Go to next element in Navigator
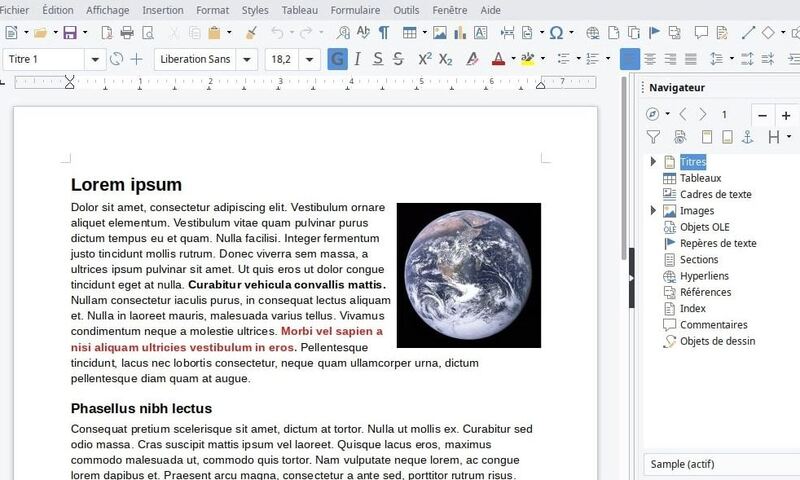The width and height of the screenshot is (800, 480). tap(703, 114)
